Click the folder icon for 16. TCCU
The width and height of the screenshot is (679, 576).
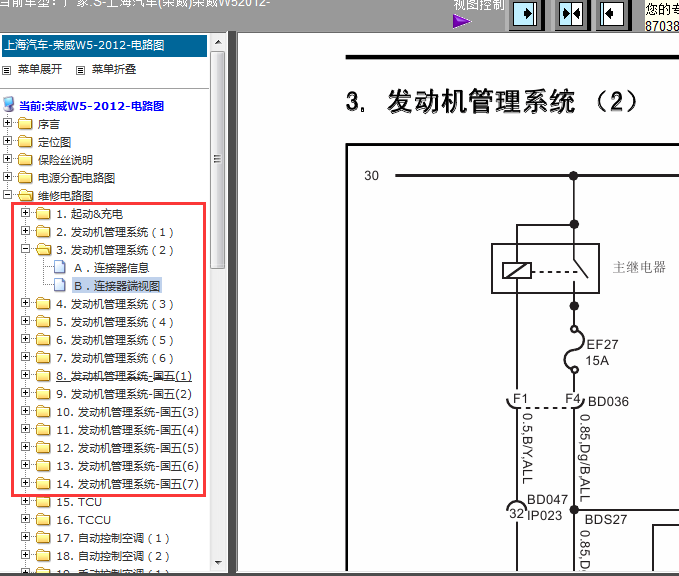tap(43, 519)
